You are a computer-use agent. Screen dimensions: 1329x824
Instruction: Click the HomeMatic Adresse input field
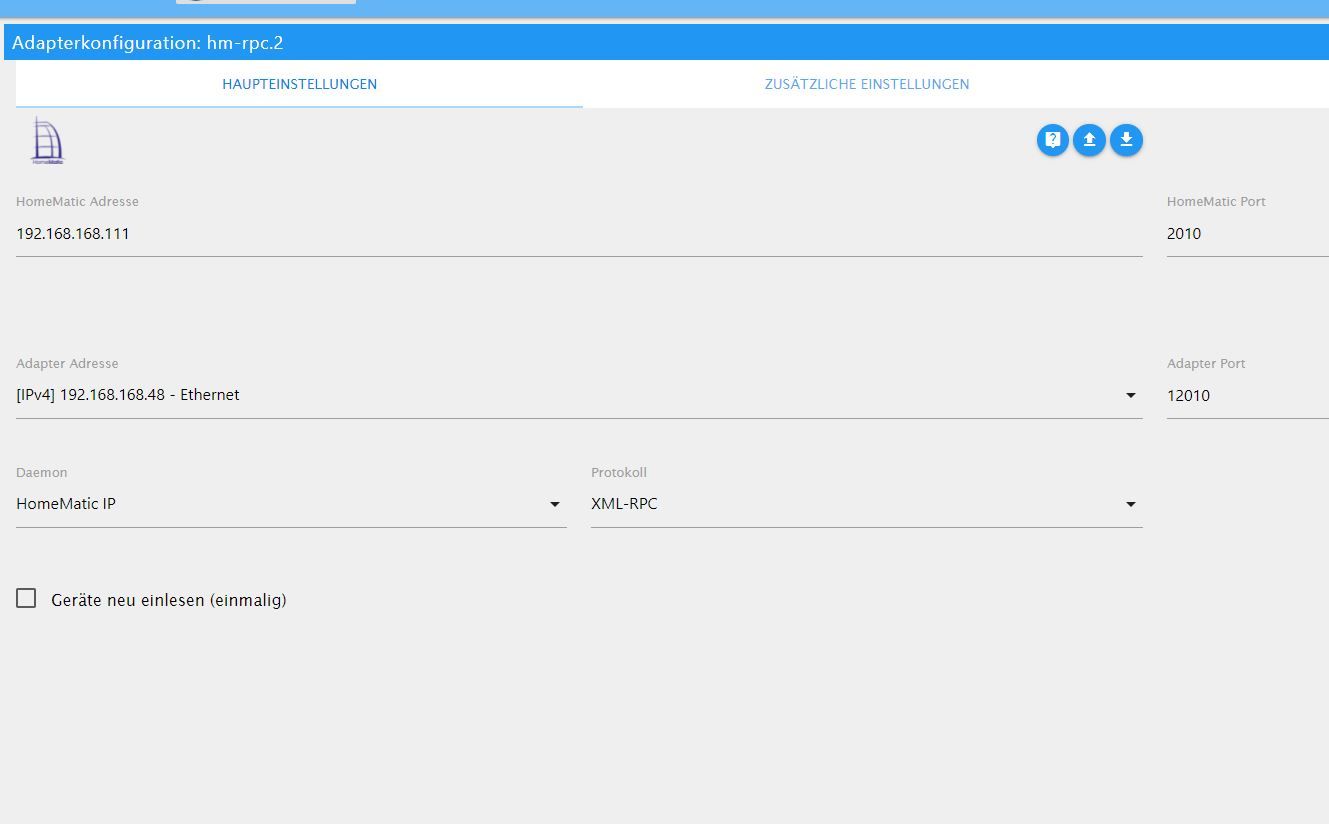pos(579,234)
